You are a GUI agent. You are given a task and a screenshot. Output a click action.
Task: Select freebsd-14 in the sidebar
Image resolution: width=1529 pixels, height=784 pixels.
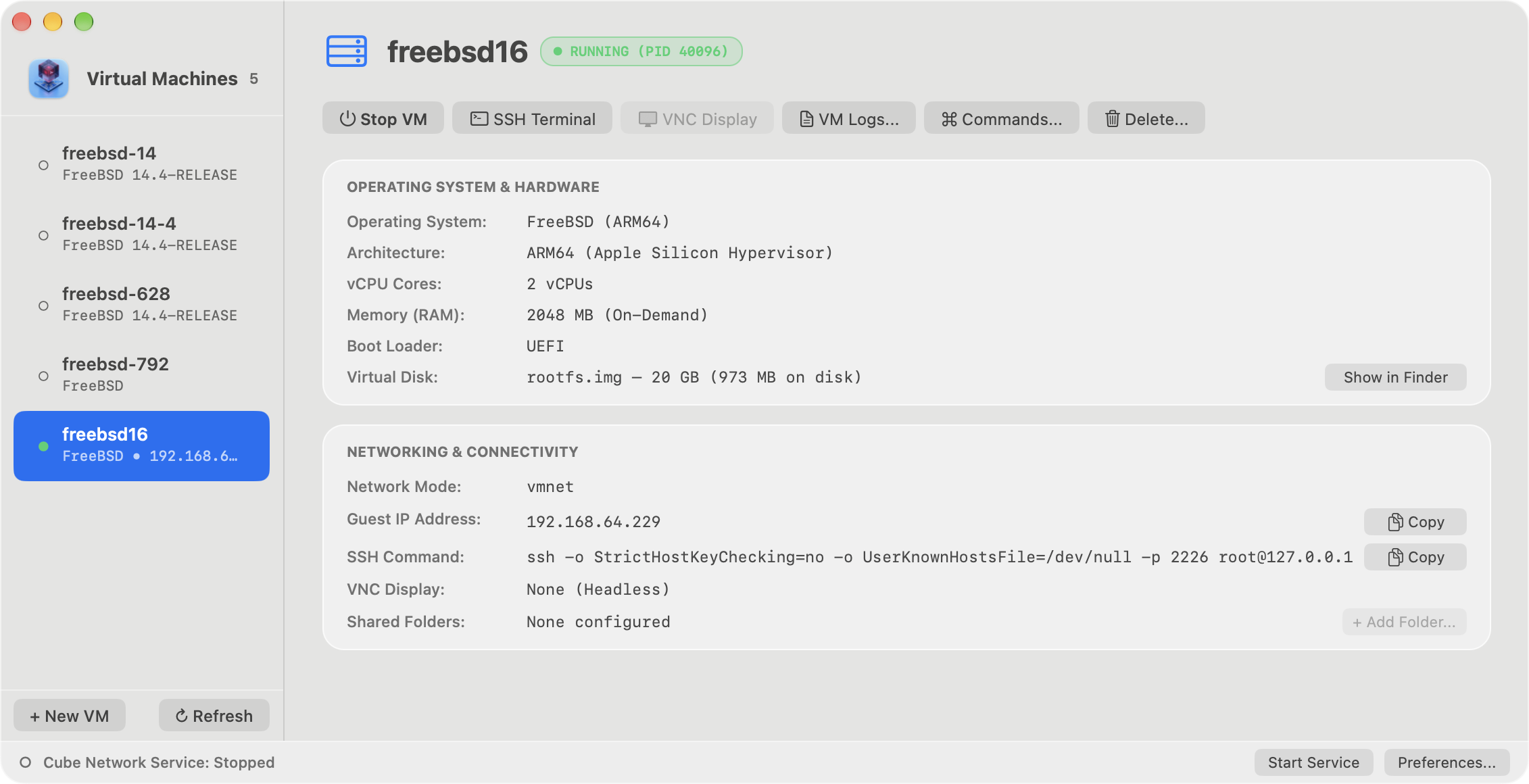tap(142, 164)
